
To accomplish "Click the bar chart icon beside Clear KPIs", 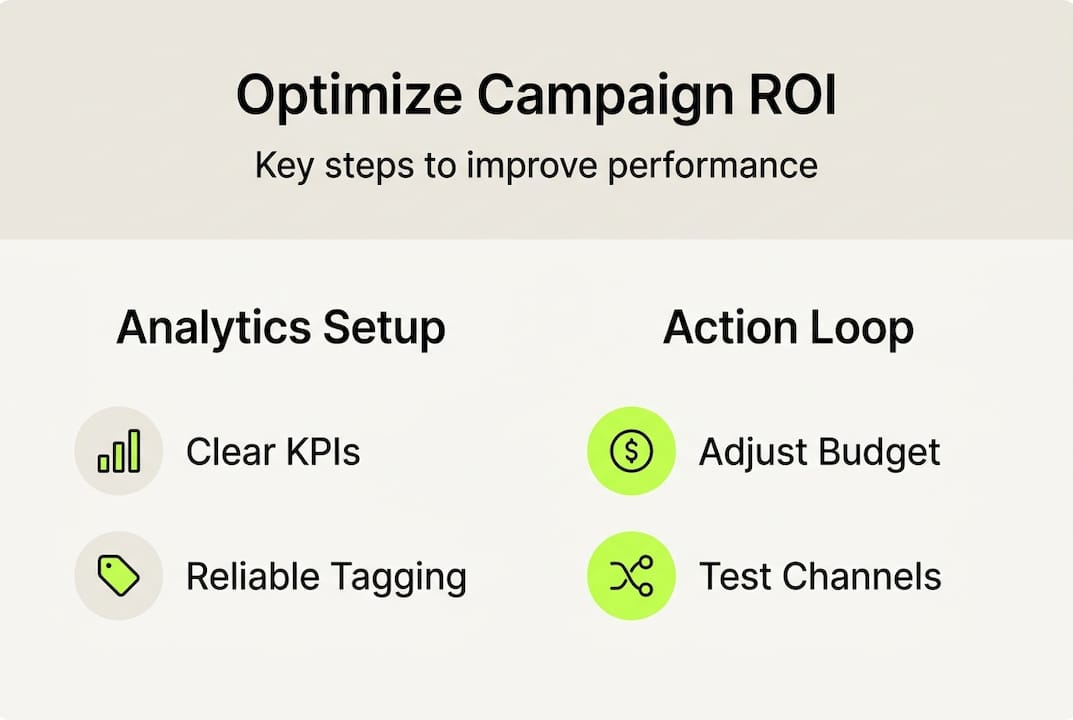I will [119, 451].
